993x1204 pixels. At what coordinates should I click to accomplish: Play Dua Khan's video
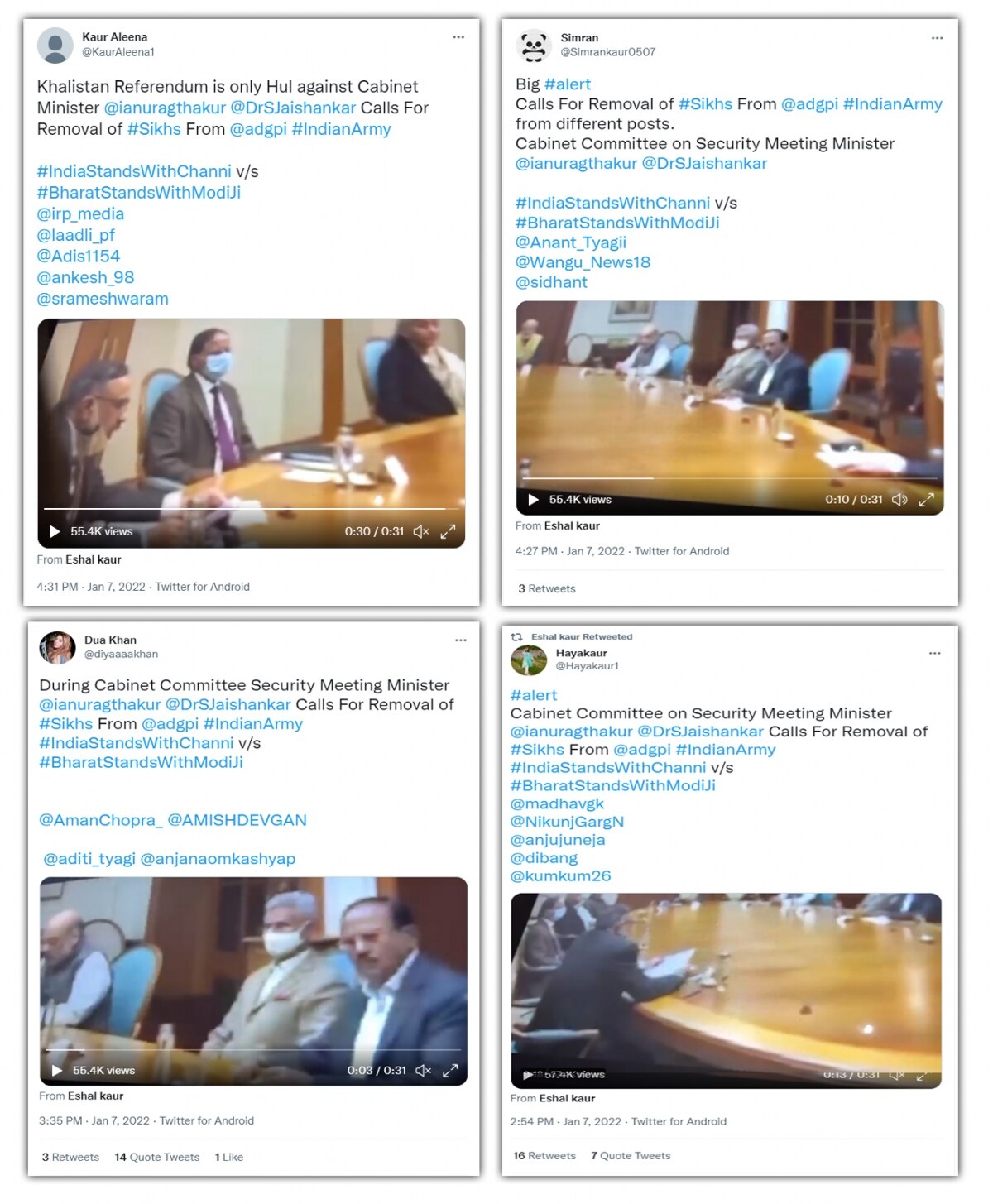point(57,1071)
